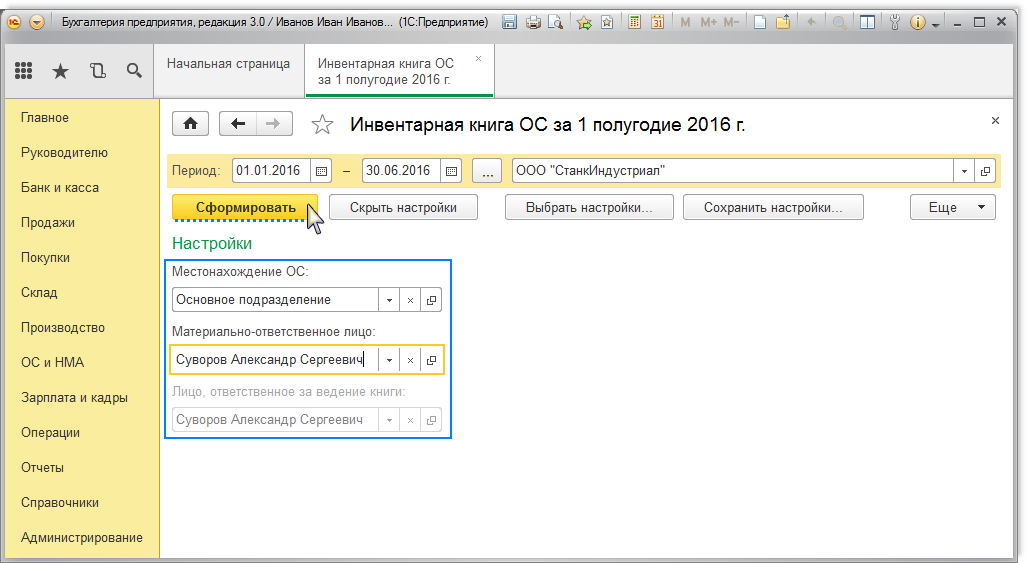Open the Calculator icon
This screenshot has height=563, width=1027.
point(634,22)
